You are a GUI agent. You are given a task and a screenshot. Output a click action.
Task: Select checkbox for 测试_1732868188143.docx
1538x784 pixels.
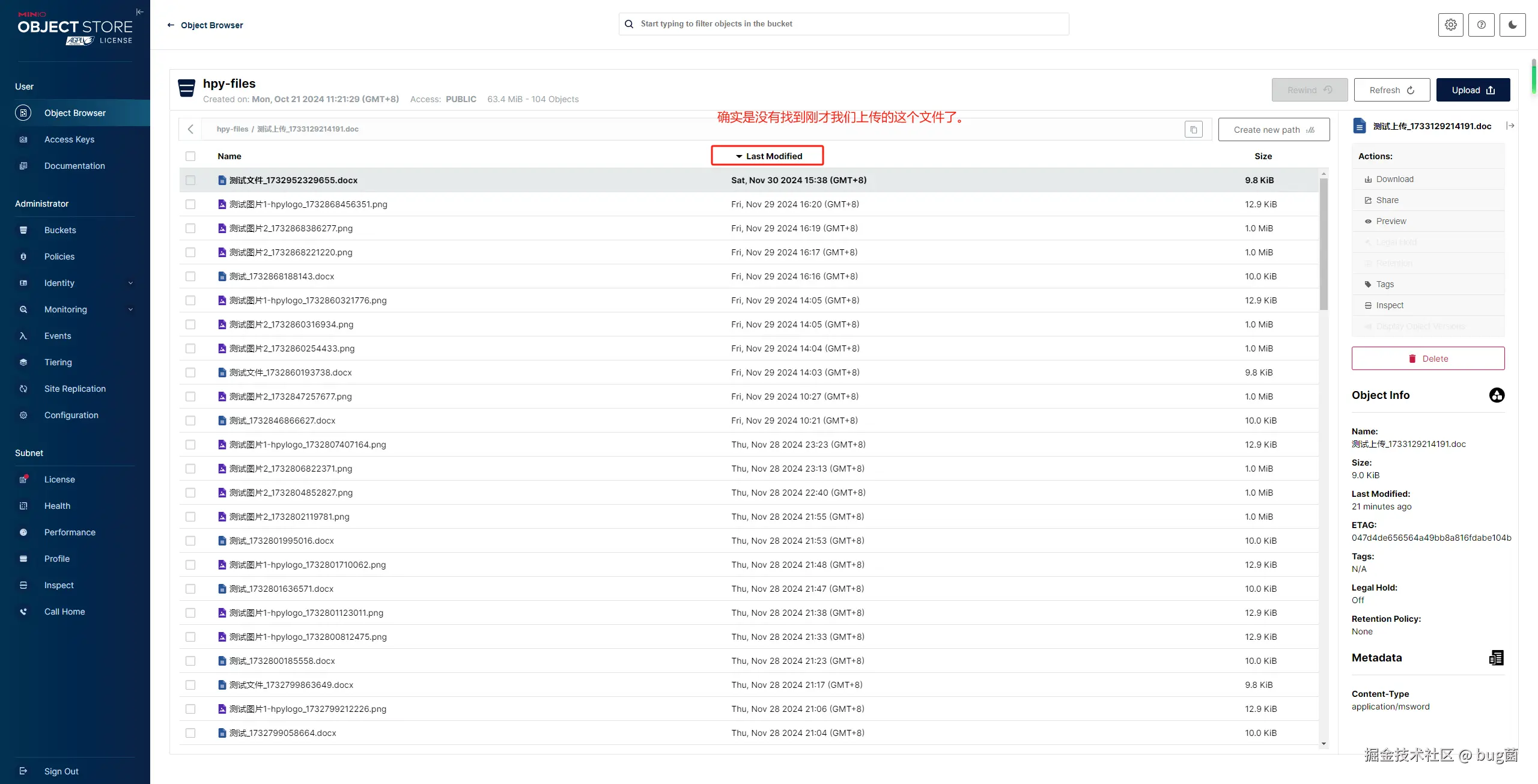tap(190, 276)
